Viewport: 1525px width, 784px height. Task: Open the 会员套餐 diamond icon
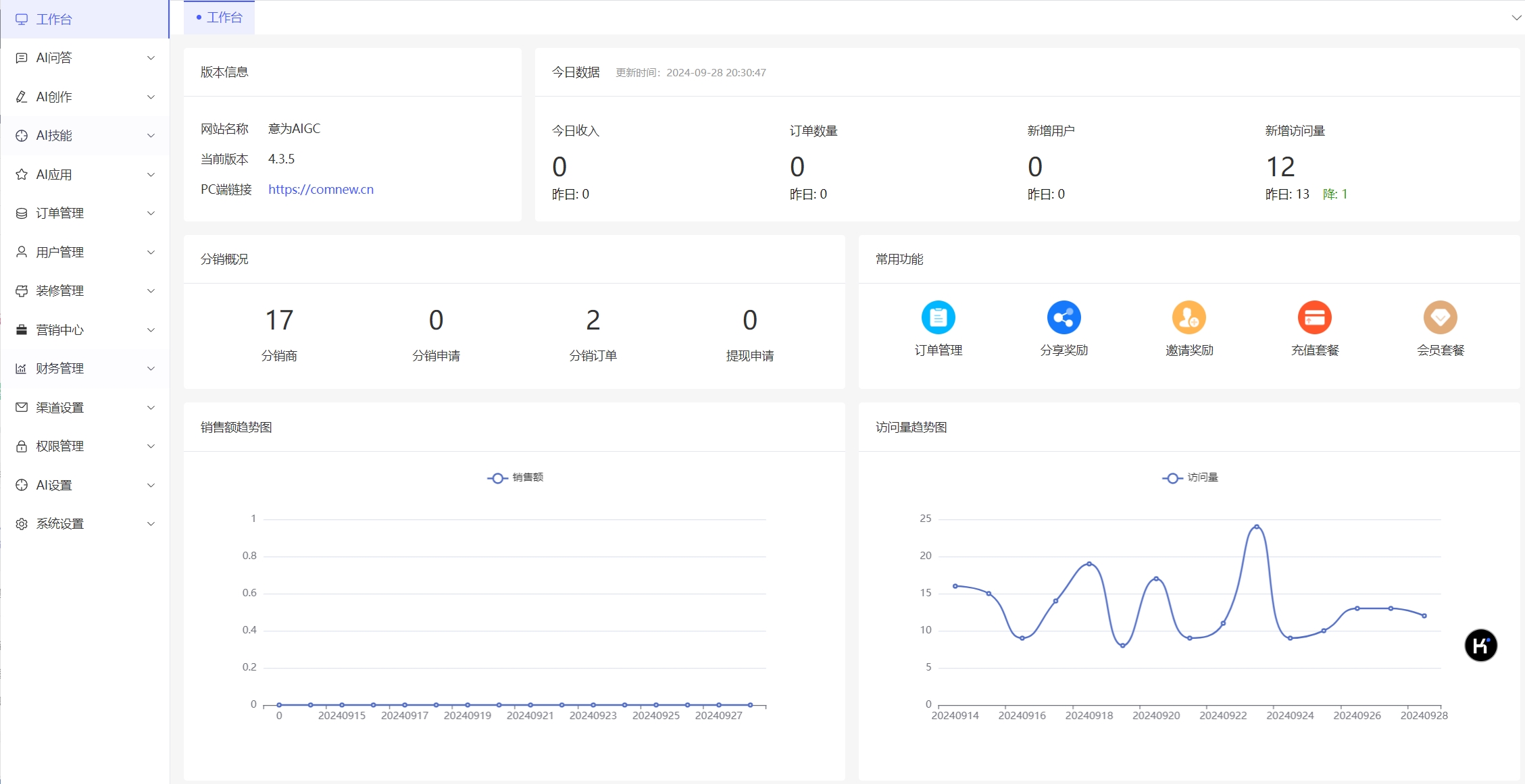pos(1440,317)
